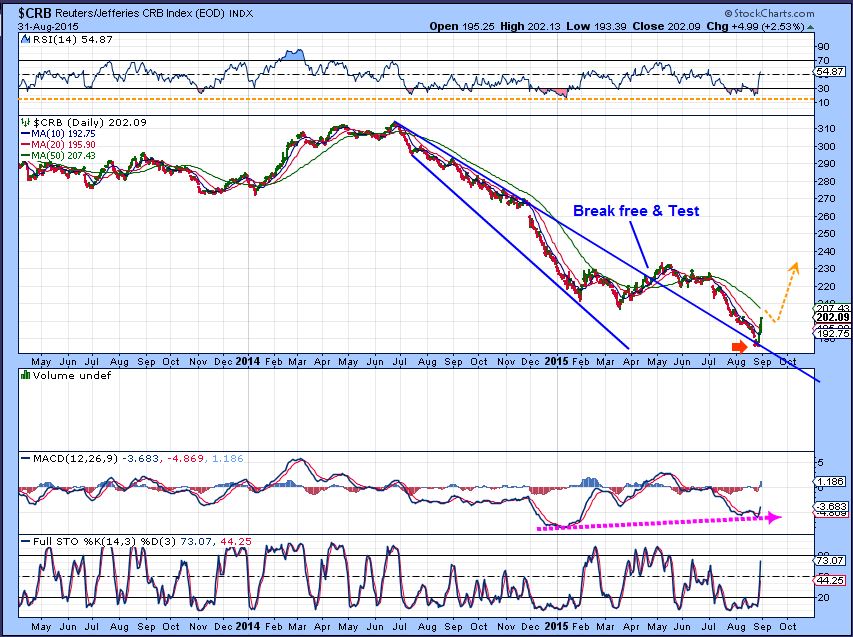The image size is (853, 637).
Task: Click the Chg +4.99 (+2.53%) value
Action: [x=756, y=27]
